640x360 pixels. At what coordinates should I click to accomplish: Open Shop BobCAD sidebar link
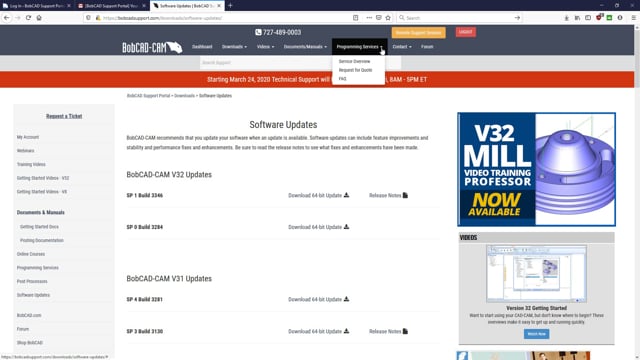[x=29, y=343]
